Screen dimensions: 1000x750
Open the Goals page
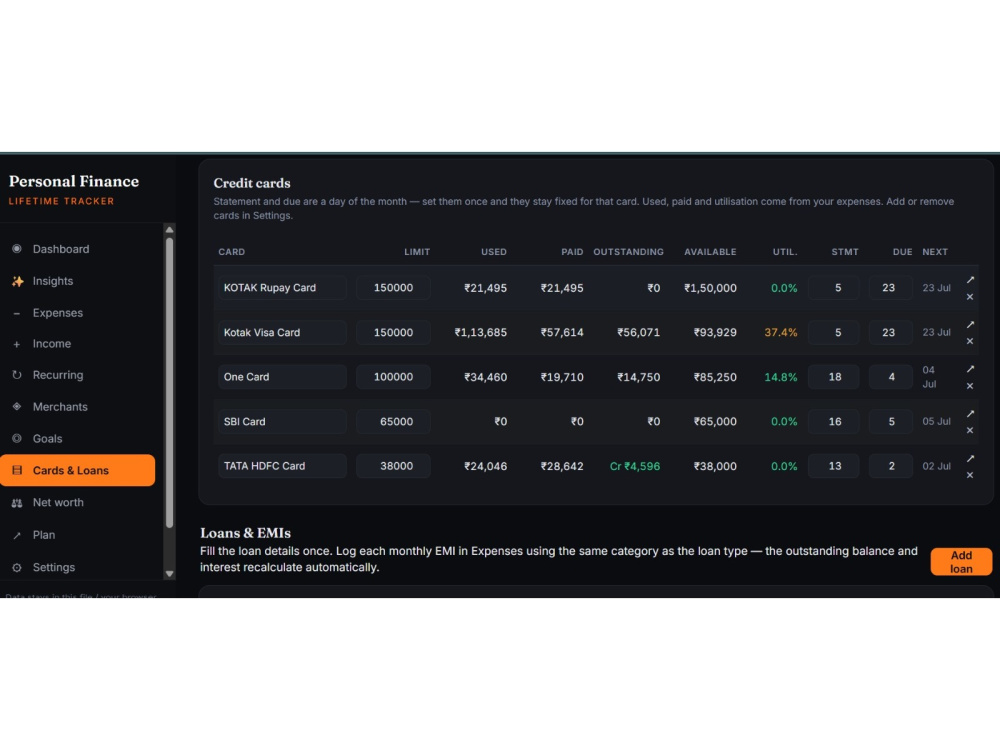78,439
